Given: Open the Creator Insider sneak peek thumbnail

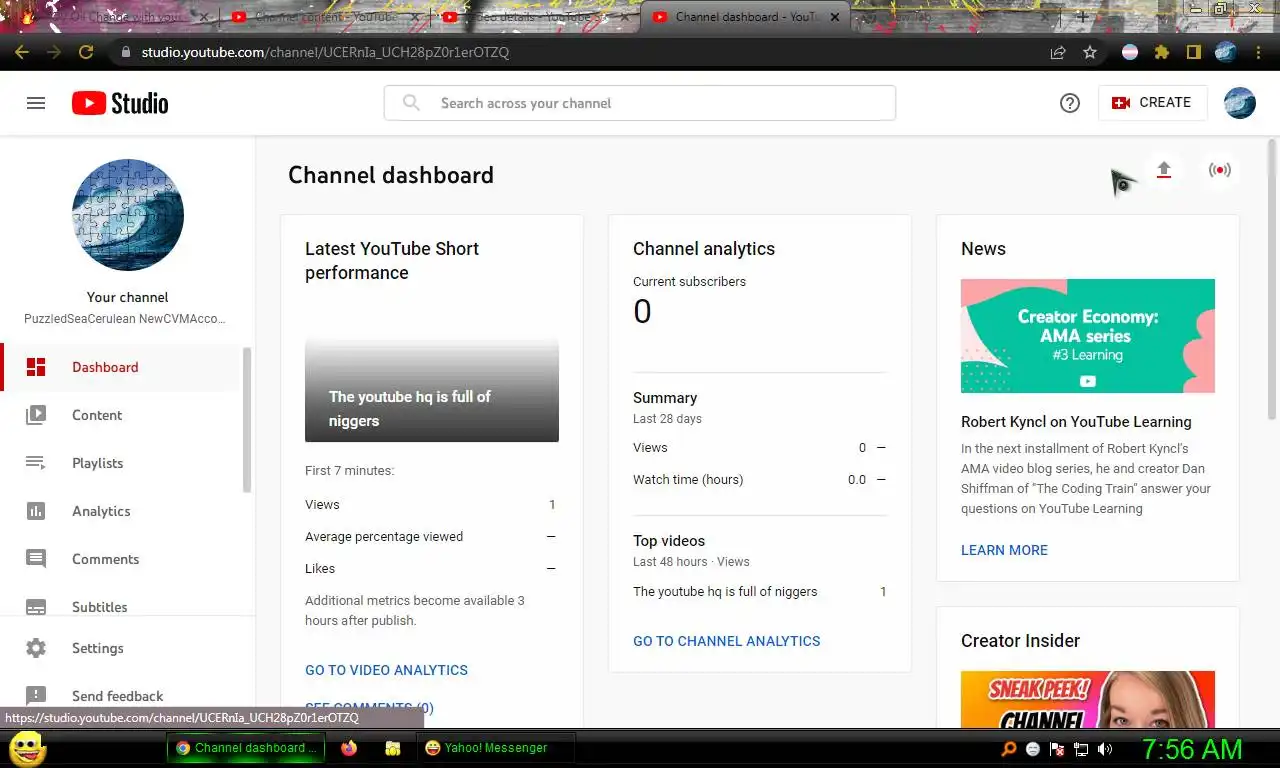Looking at the screenshot, I should 1088,699.
